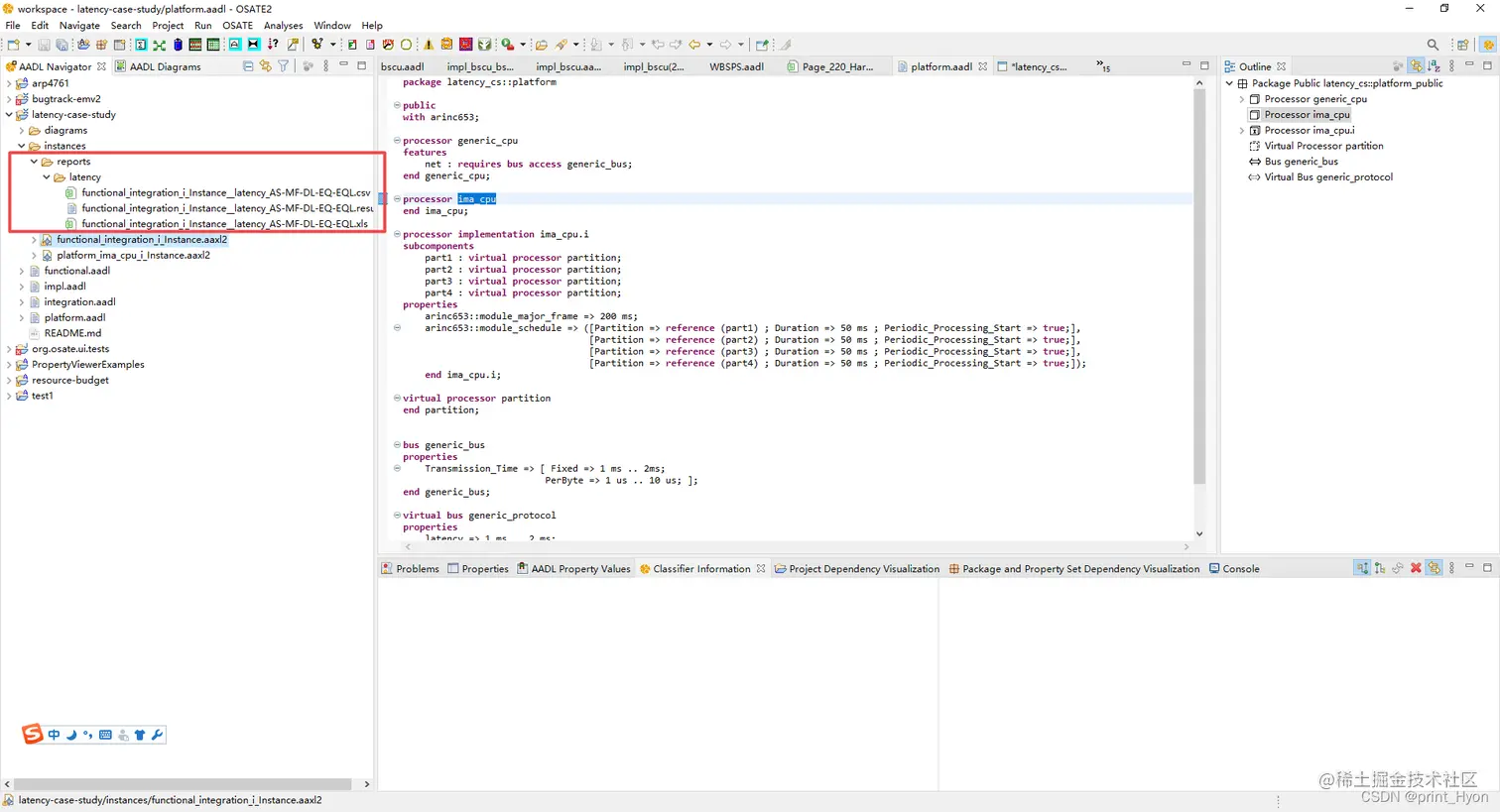The width and height of the screenshot is (1500, 812).
Task: Expand the diagrams folder
Action: (22, 130)
